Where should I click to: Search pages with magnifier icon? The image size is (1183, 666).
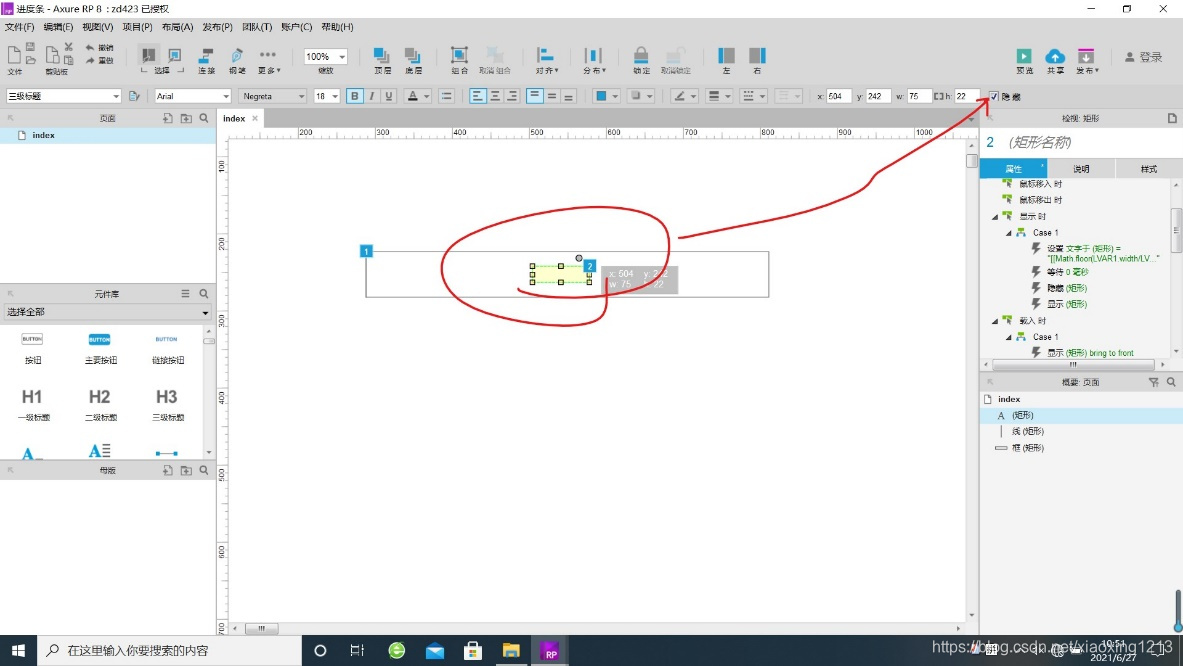pos(204,118)
